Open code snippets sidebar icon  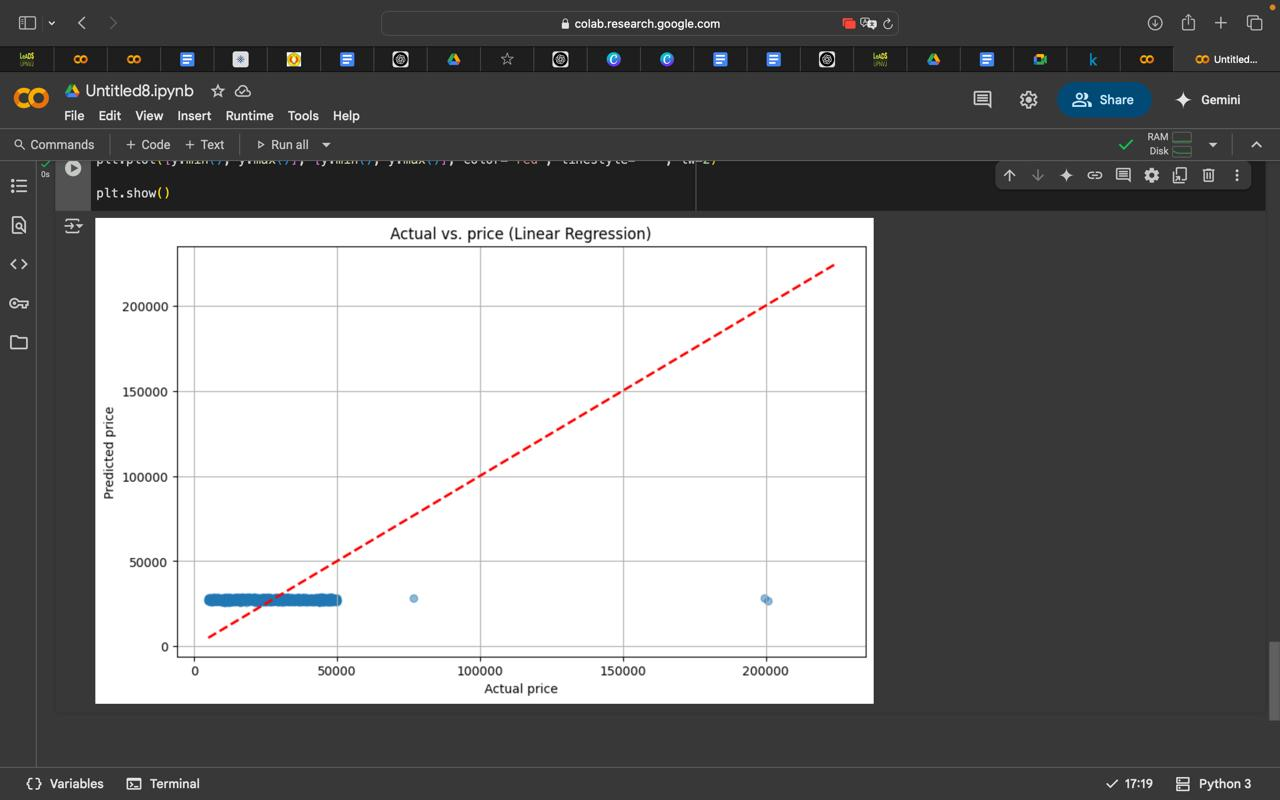point(18,264)
